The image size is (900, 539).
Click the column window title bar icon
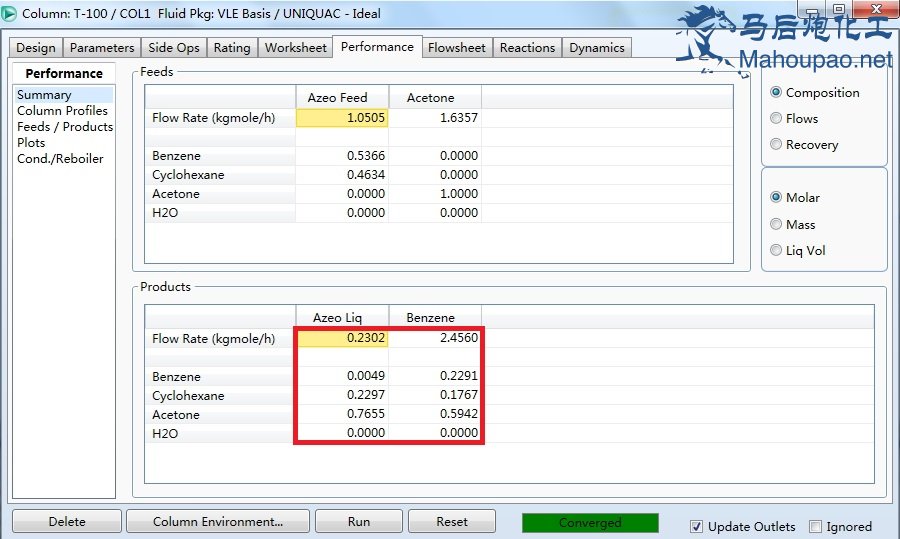click(10, 14)
